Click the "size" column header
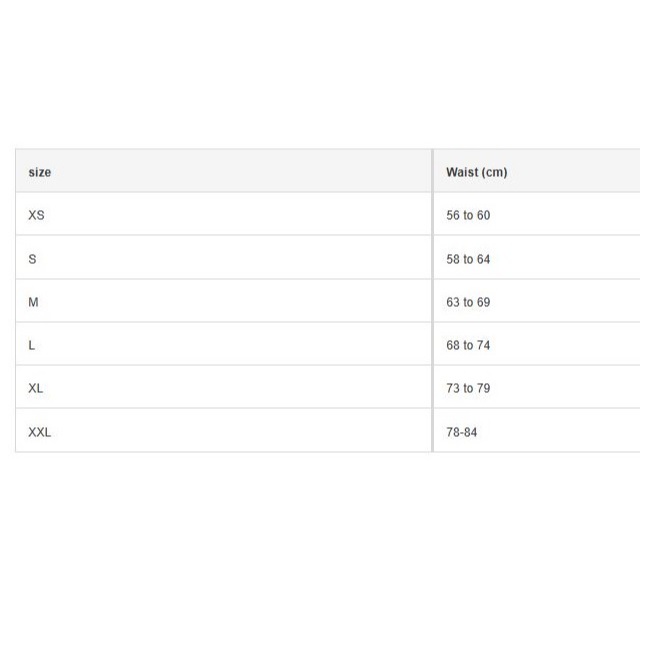 pyautogui.click(x=40, y=172)
